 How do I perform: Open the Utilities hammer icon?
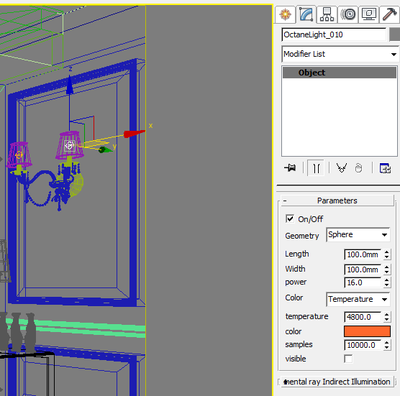(x=389, y=14)
